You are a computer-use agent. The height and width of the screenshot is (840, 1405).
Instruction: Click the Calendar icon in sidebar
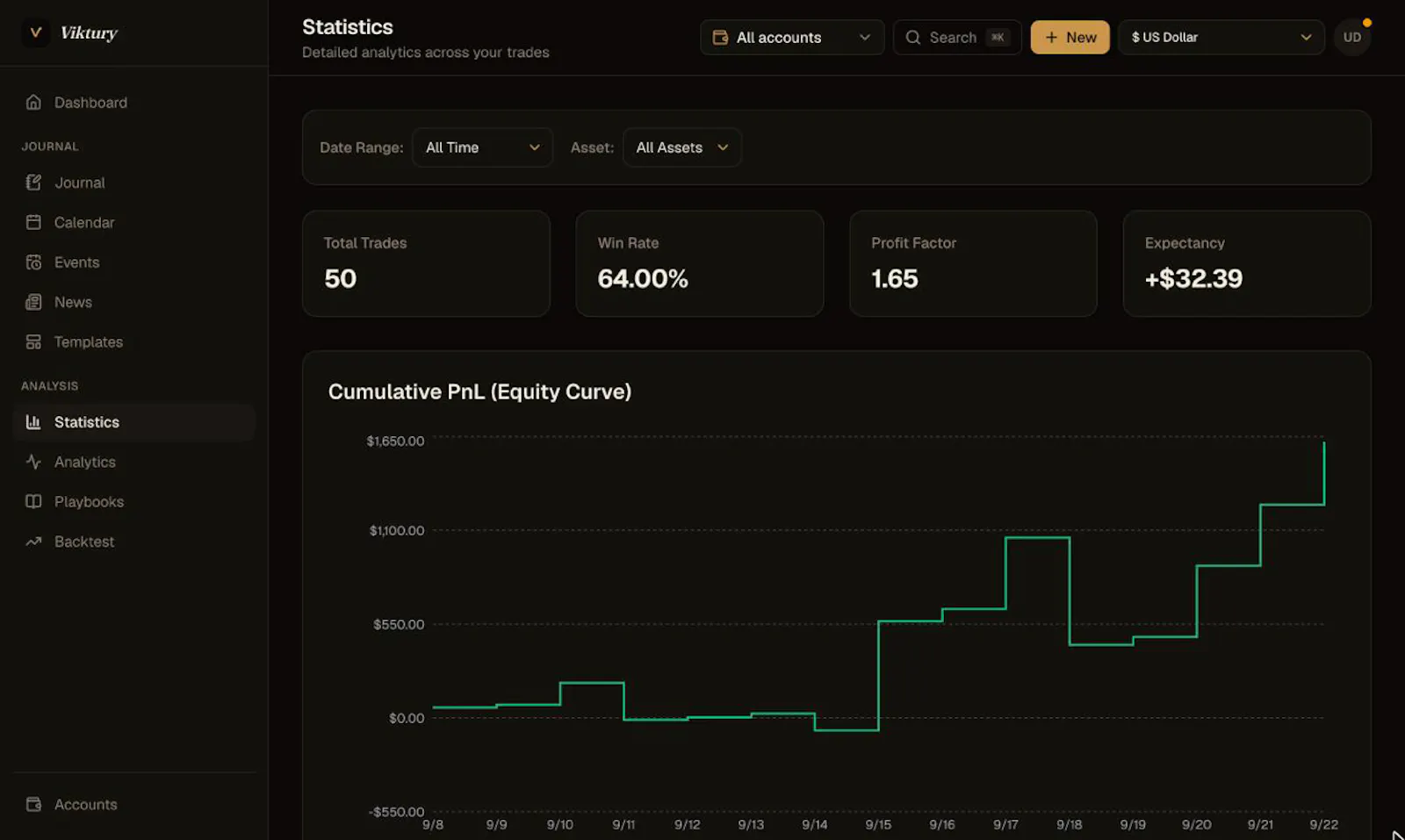[33, 222]
